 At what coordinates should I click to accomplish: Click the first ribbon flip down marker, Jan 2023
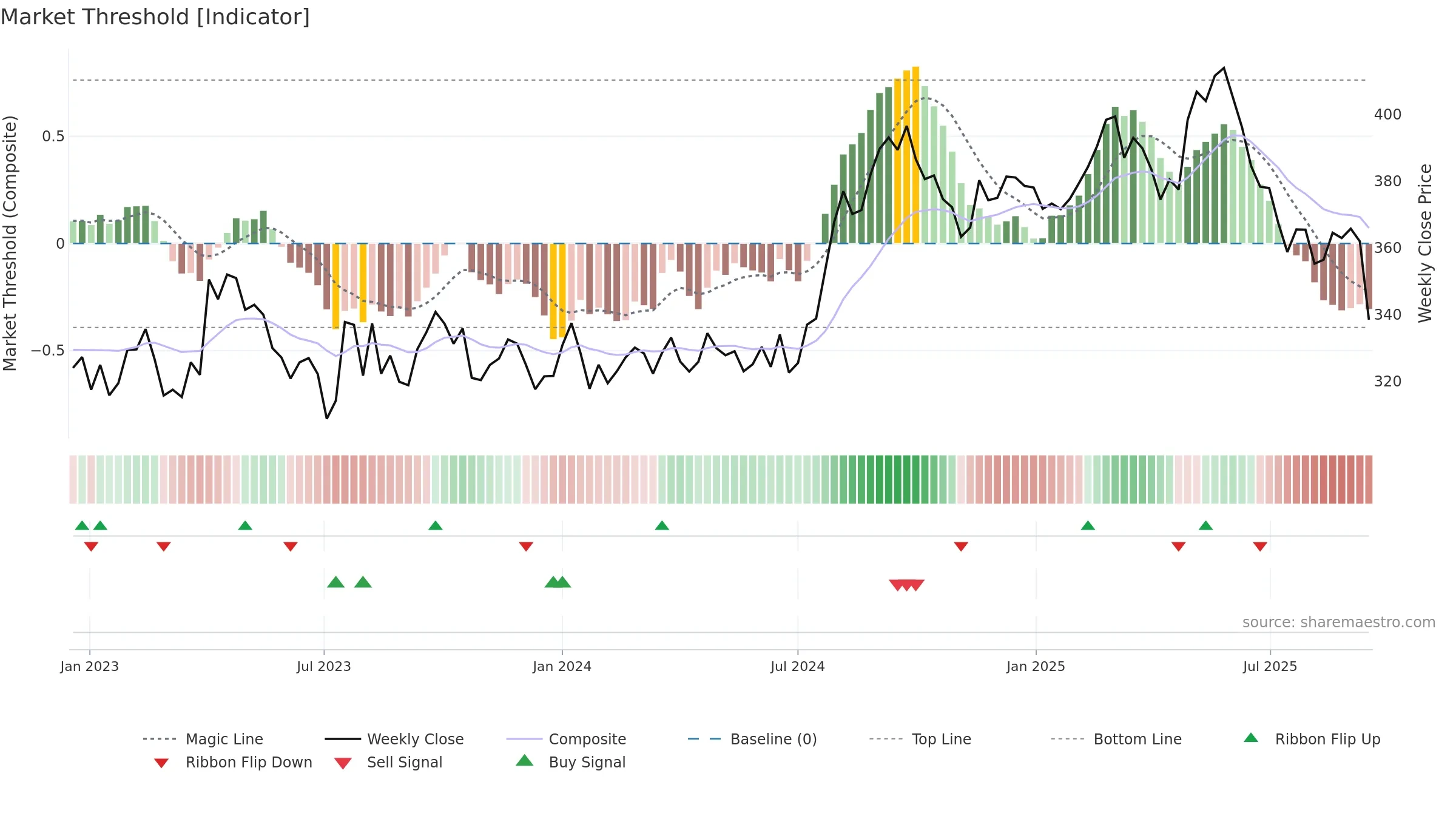(91, 547)
